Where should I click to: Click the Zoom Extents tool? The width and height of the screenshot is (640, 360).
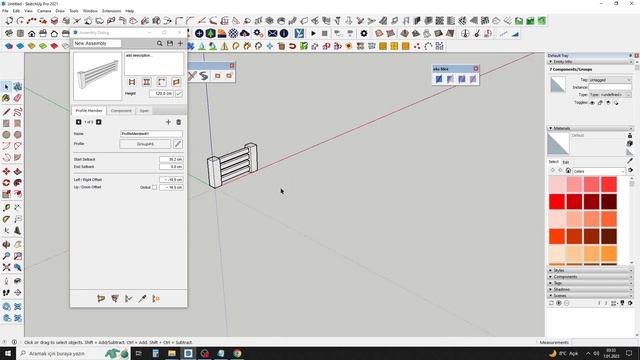(6, 267)
